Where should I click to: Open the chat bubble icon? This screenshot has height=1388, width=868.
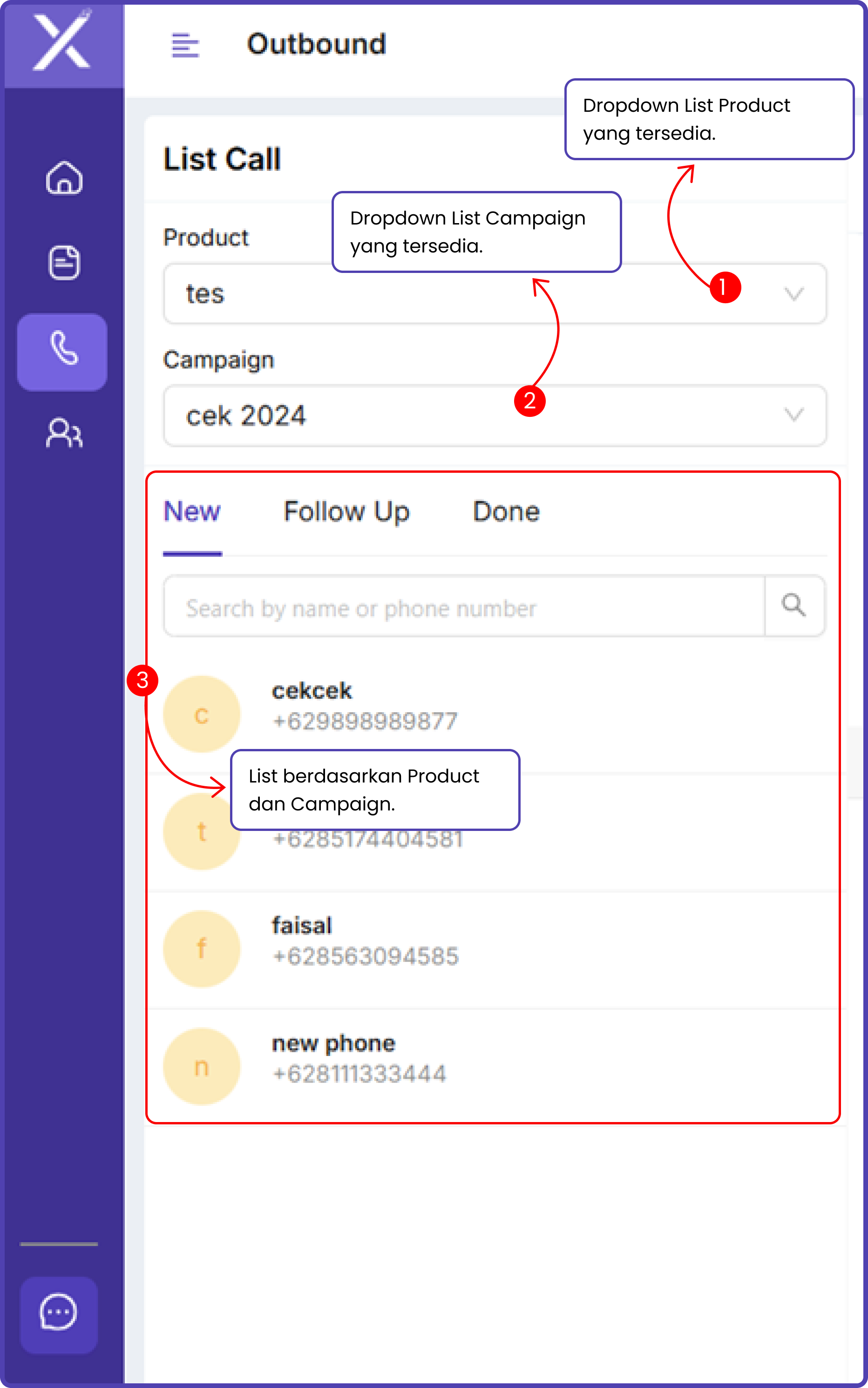(x=59, y=1314)
